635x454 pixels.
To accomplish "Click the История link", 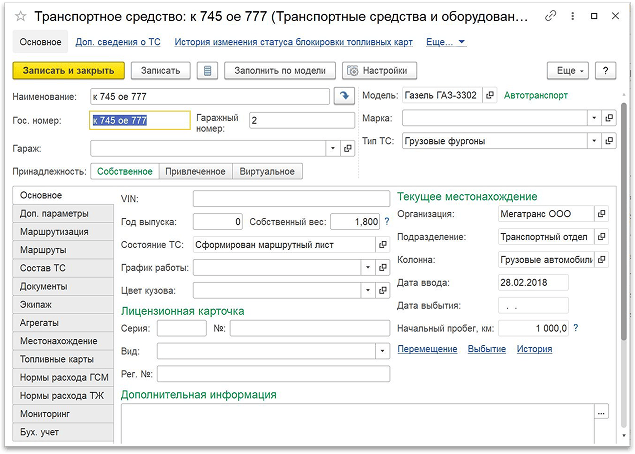I will (x=534, y=349).
